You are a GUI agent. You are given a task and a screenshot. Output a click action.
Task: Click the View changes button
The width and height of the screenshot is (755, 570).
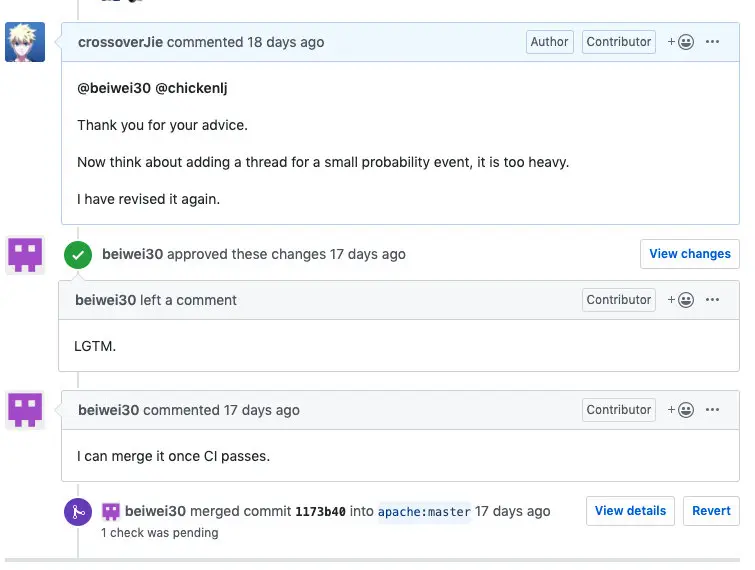coord(689,254)
